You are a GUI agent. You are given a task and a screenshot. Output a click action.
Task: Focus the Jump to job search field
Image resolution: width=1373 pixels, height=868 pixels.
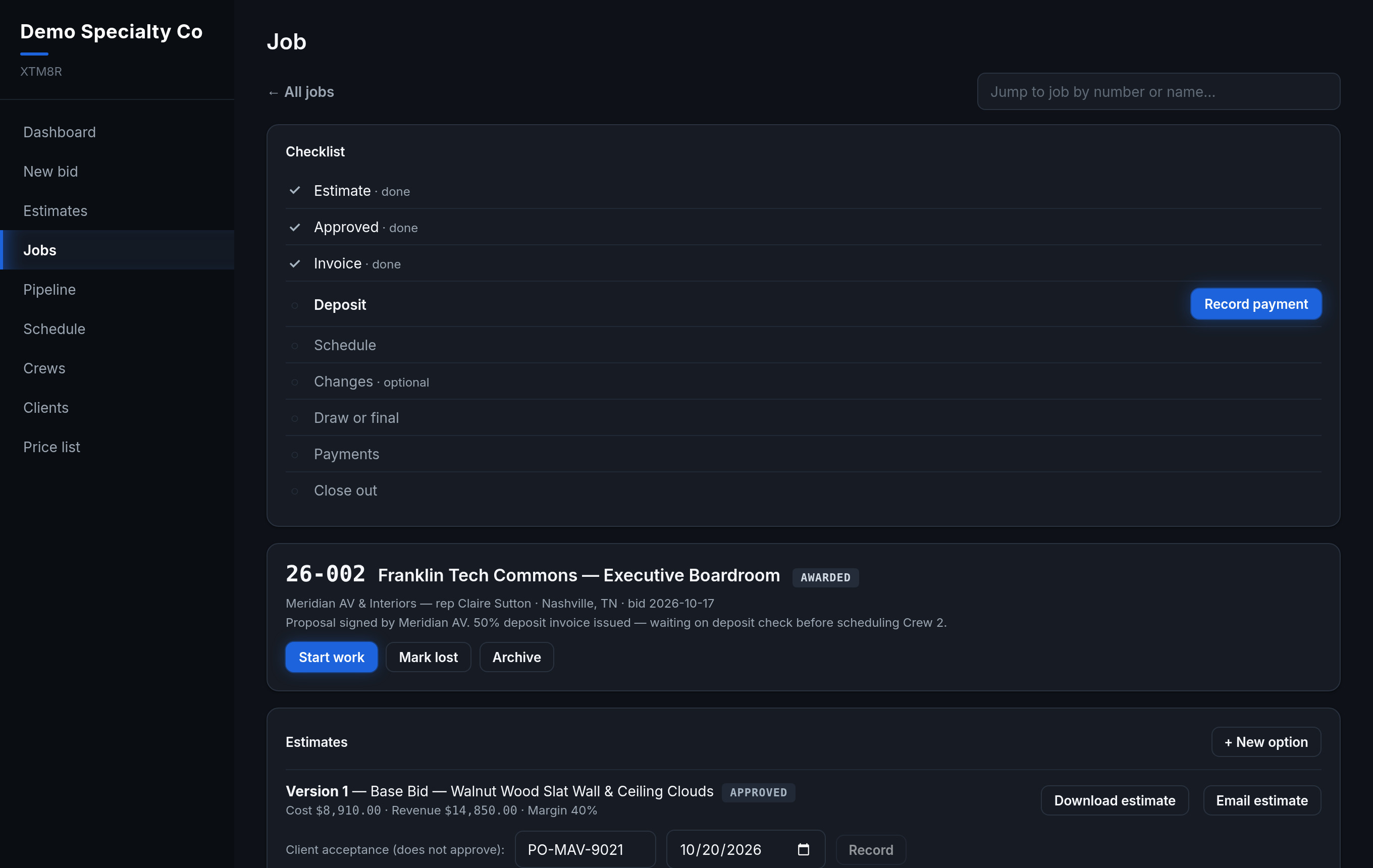[1158, 91]
